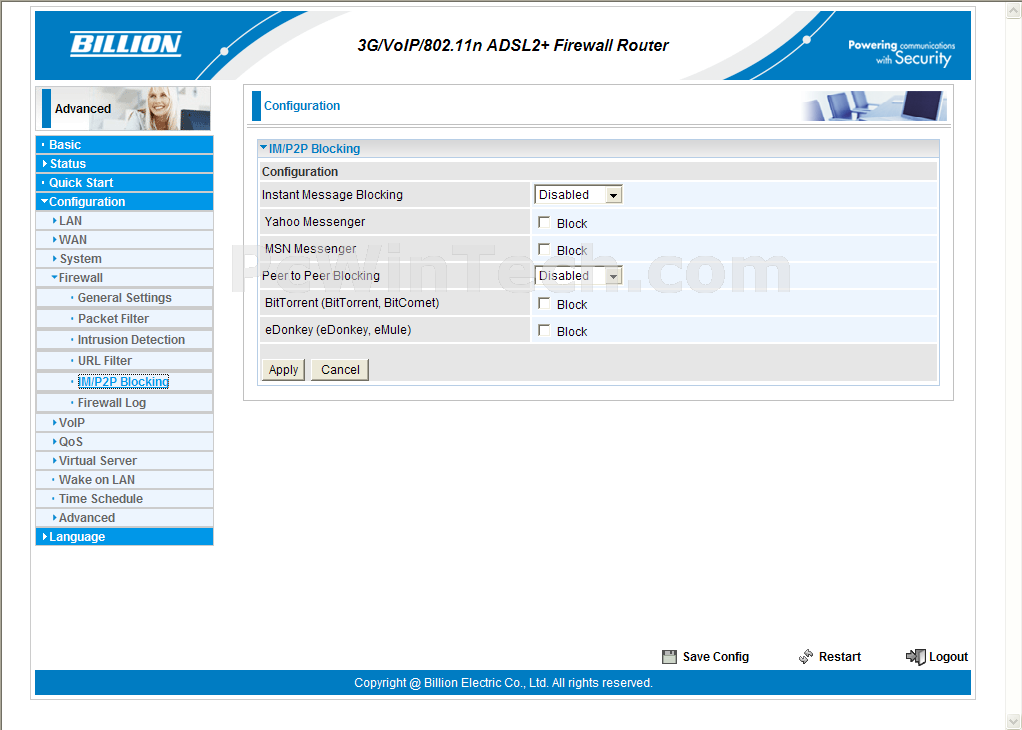1022x730 pixels.
Task: Enable eDonkey Block checkbox
Action: click(544, 330)
